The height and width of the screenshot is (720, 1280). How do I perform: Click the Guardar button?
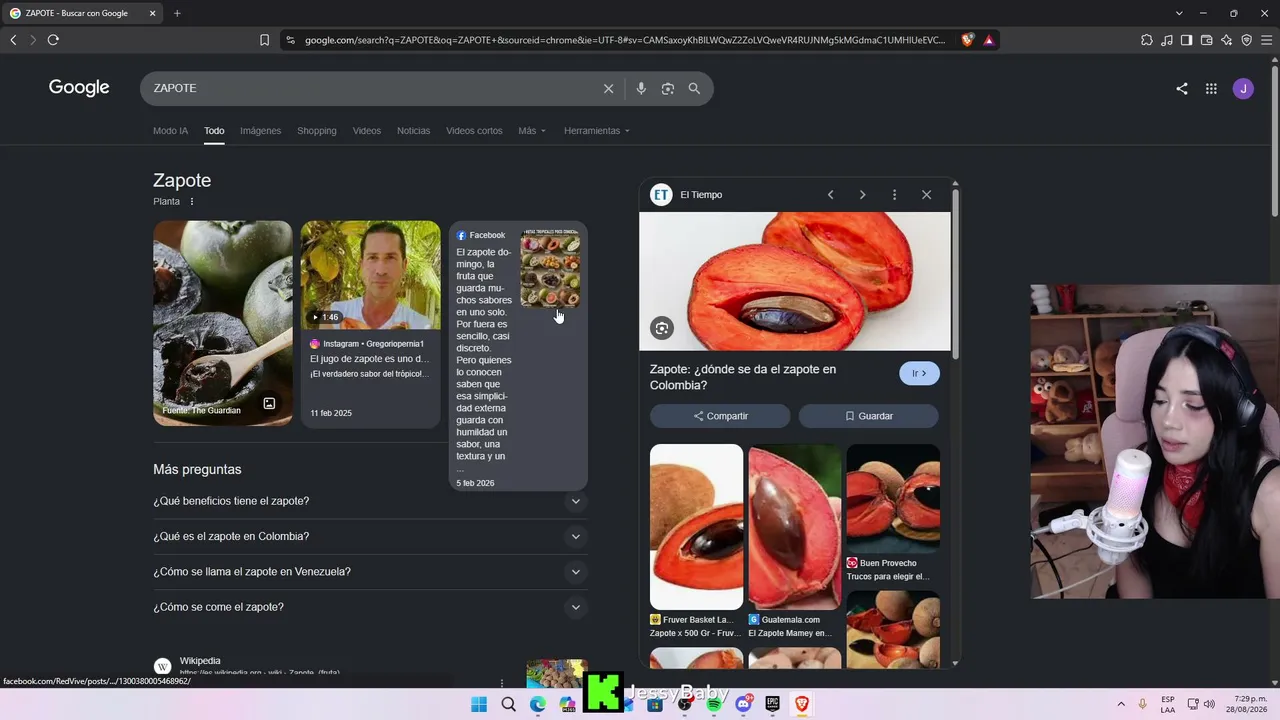pyautogui.click(x=868, y=416)
